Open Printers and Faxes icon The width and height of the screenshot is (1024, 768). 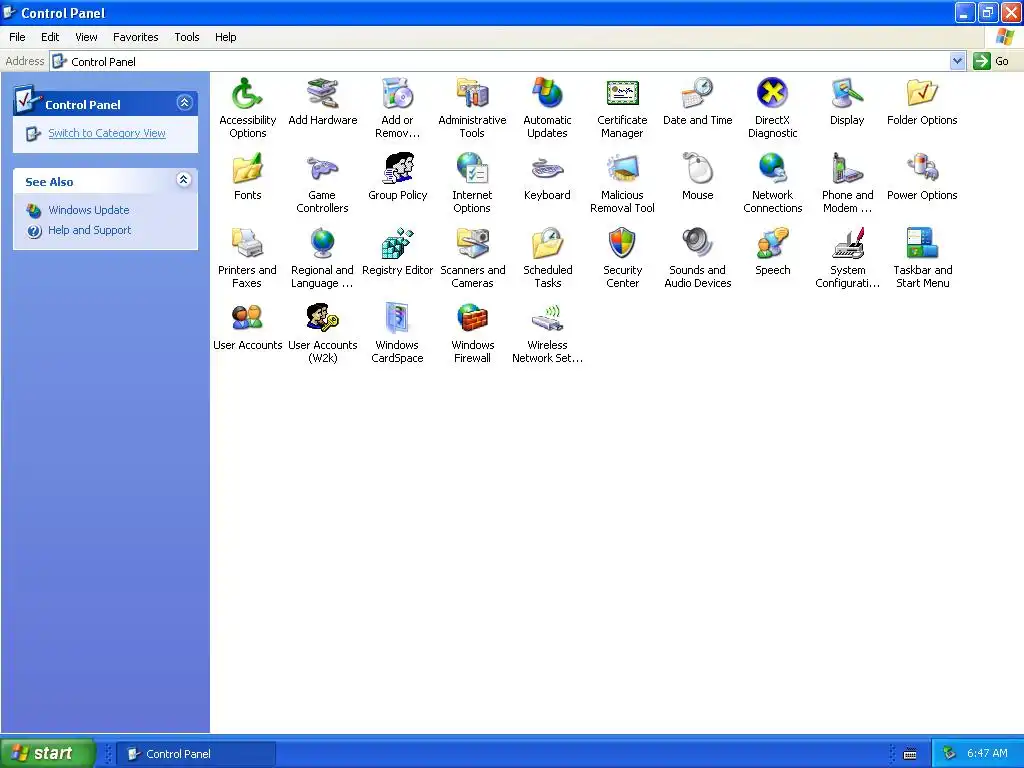[248, 244]
